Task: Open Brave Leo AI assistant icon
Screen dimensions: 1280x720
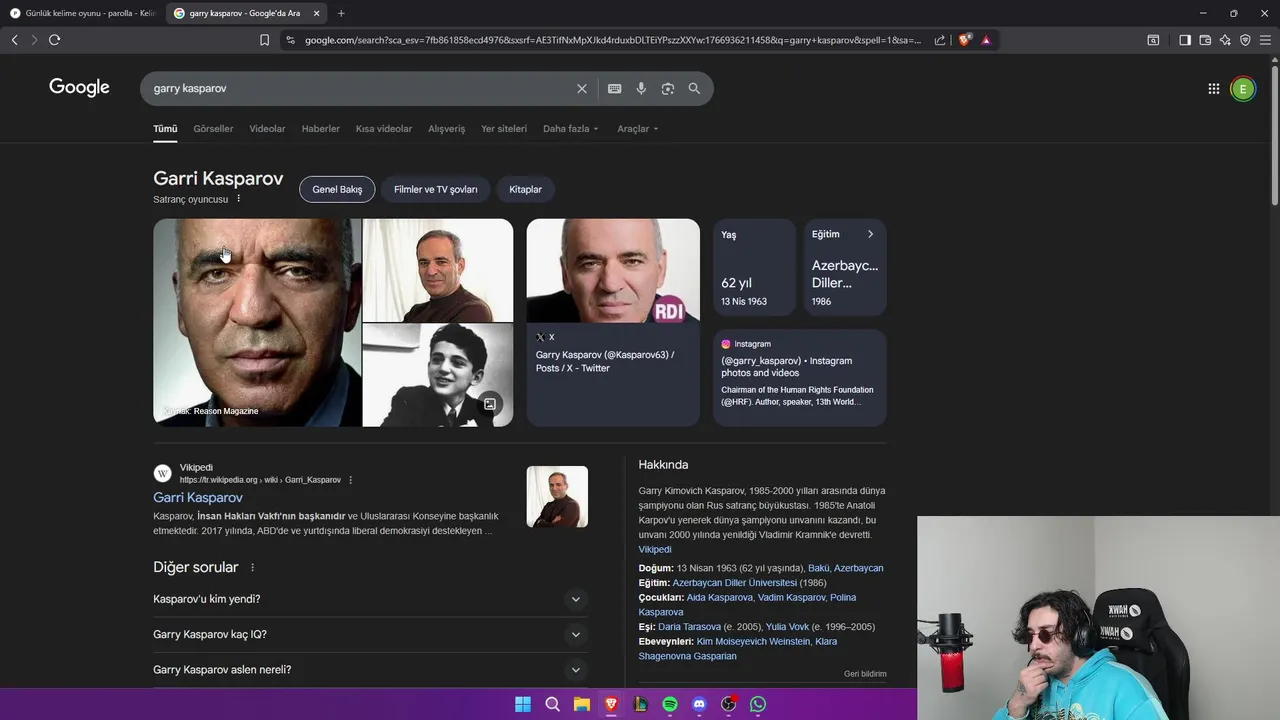Action: 1225,40
